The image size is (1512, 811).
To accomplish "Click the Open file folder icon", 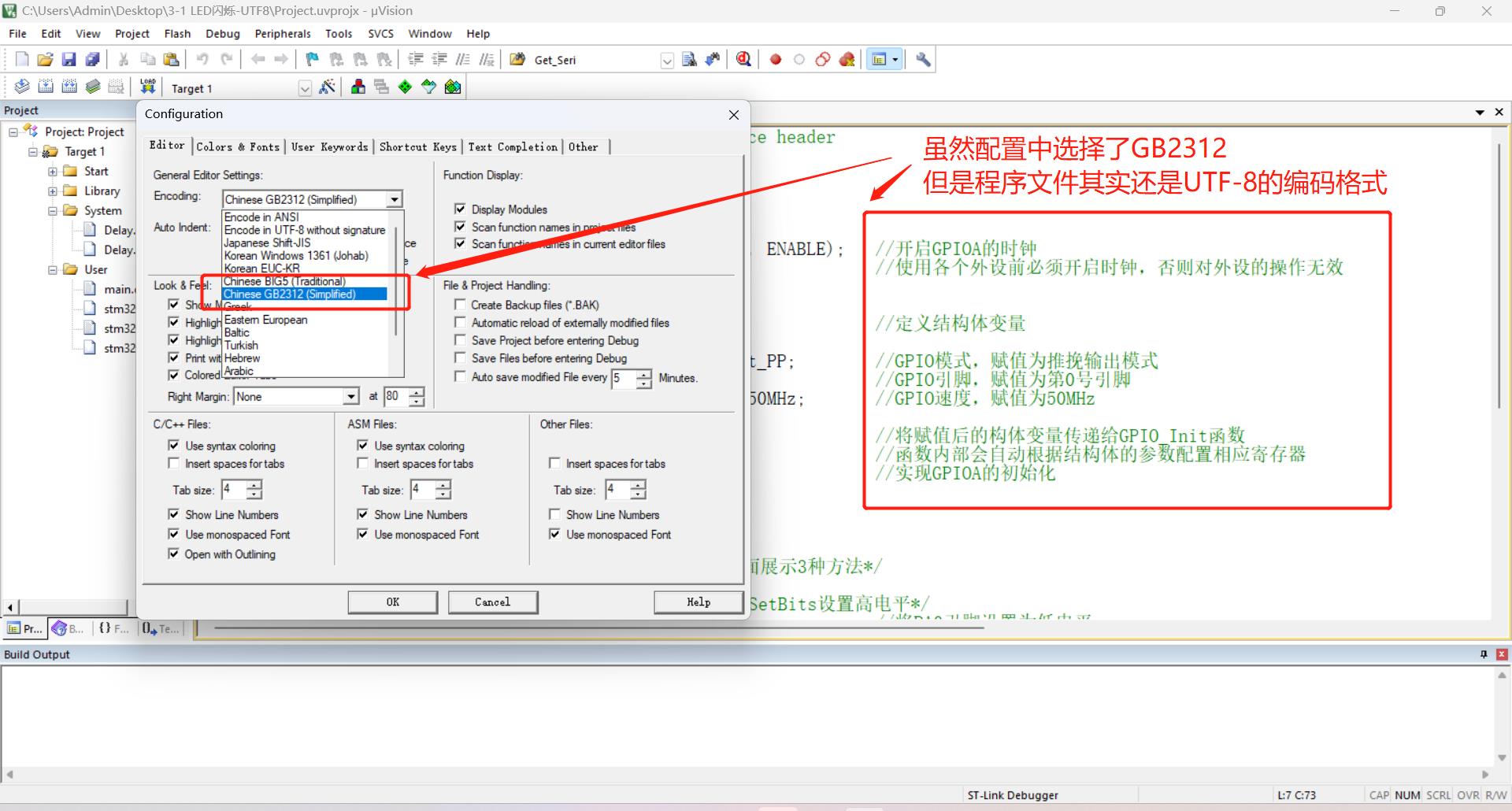I will [x=46, y=59].
